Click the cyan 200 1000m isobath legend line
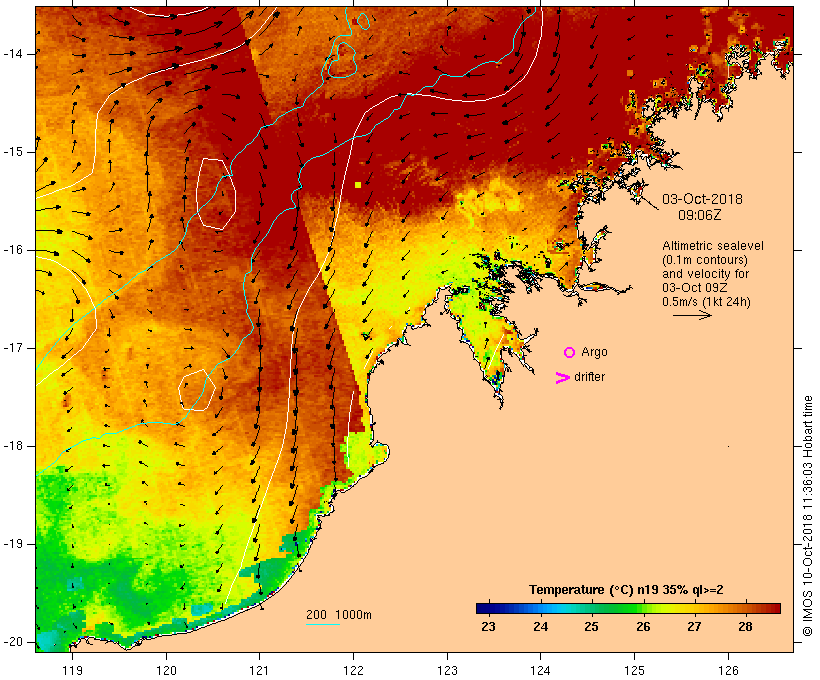 coord(323,624)
